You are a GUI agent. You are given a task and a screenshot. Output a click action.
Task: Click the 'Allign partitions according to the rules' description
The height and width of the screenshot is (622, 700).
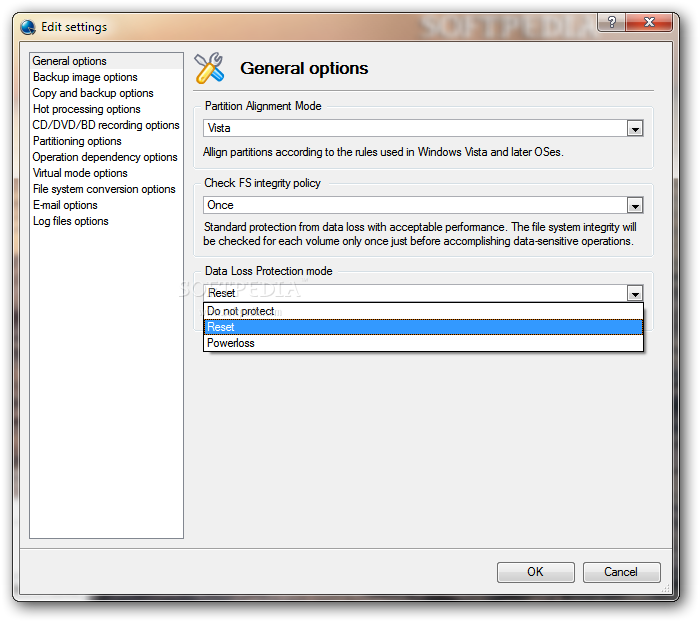[x=383, y=152]
